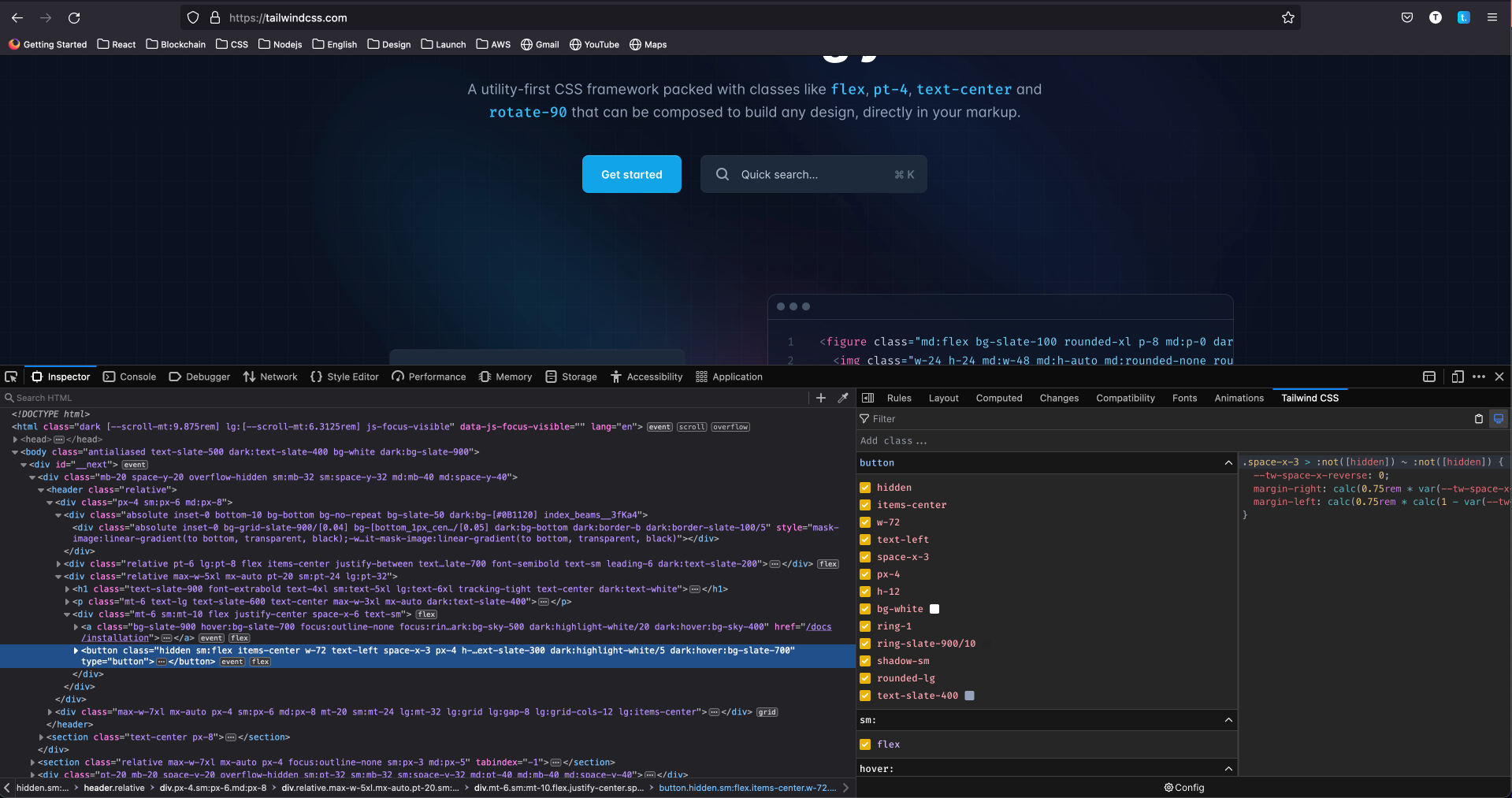Switch to the Computed sidebar tab
This screenshot has height=798, width=1512.
[x=999, y=398]
